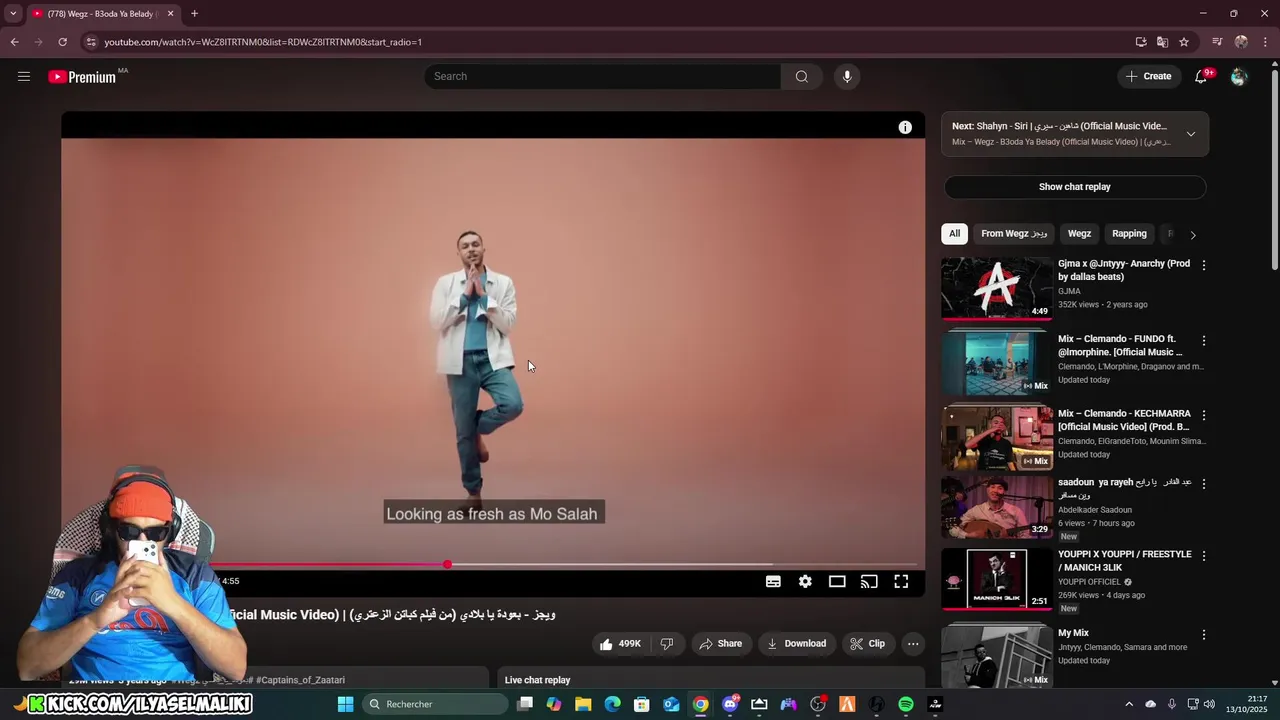
Task: Show video info card icon
Action: tap(905, 127)
